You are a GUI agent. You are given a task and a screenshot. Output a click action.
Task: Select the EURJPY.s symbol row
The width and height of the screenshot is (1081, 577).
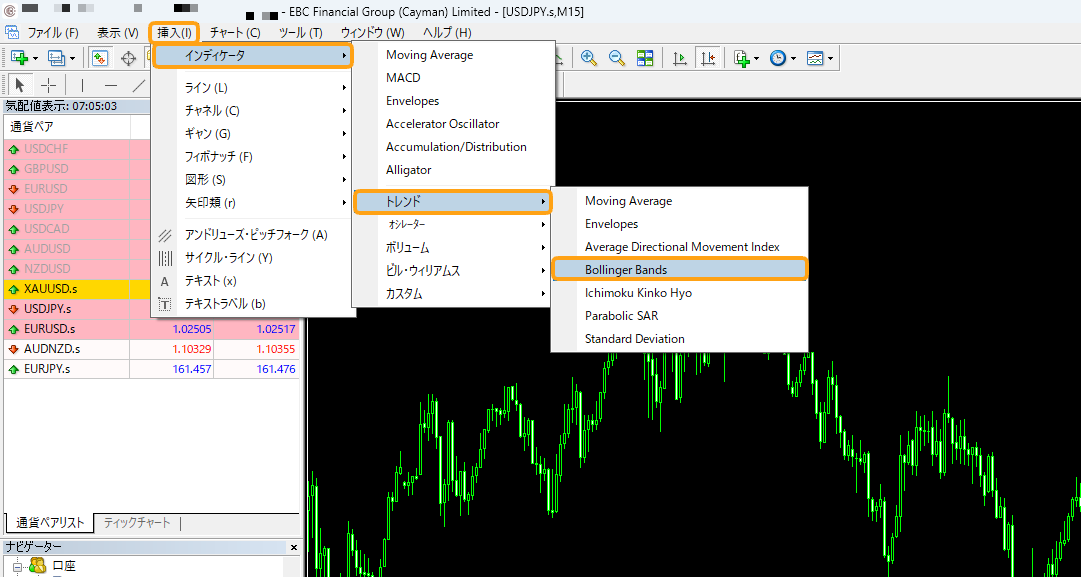click(x=152, y=369)
